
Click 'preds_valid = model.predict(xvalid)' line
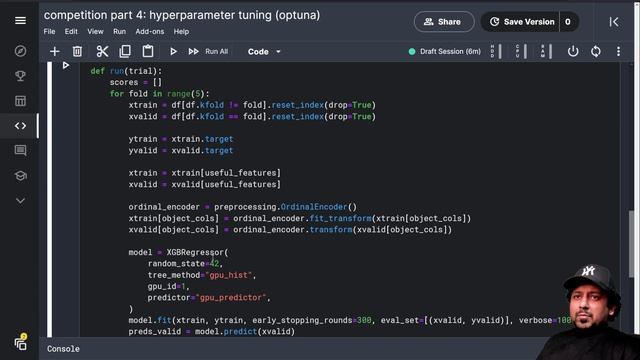(x=211, y=331)
